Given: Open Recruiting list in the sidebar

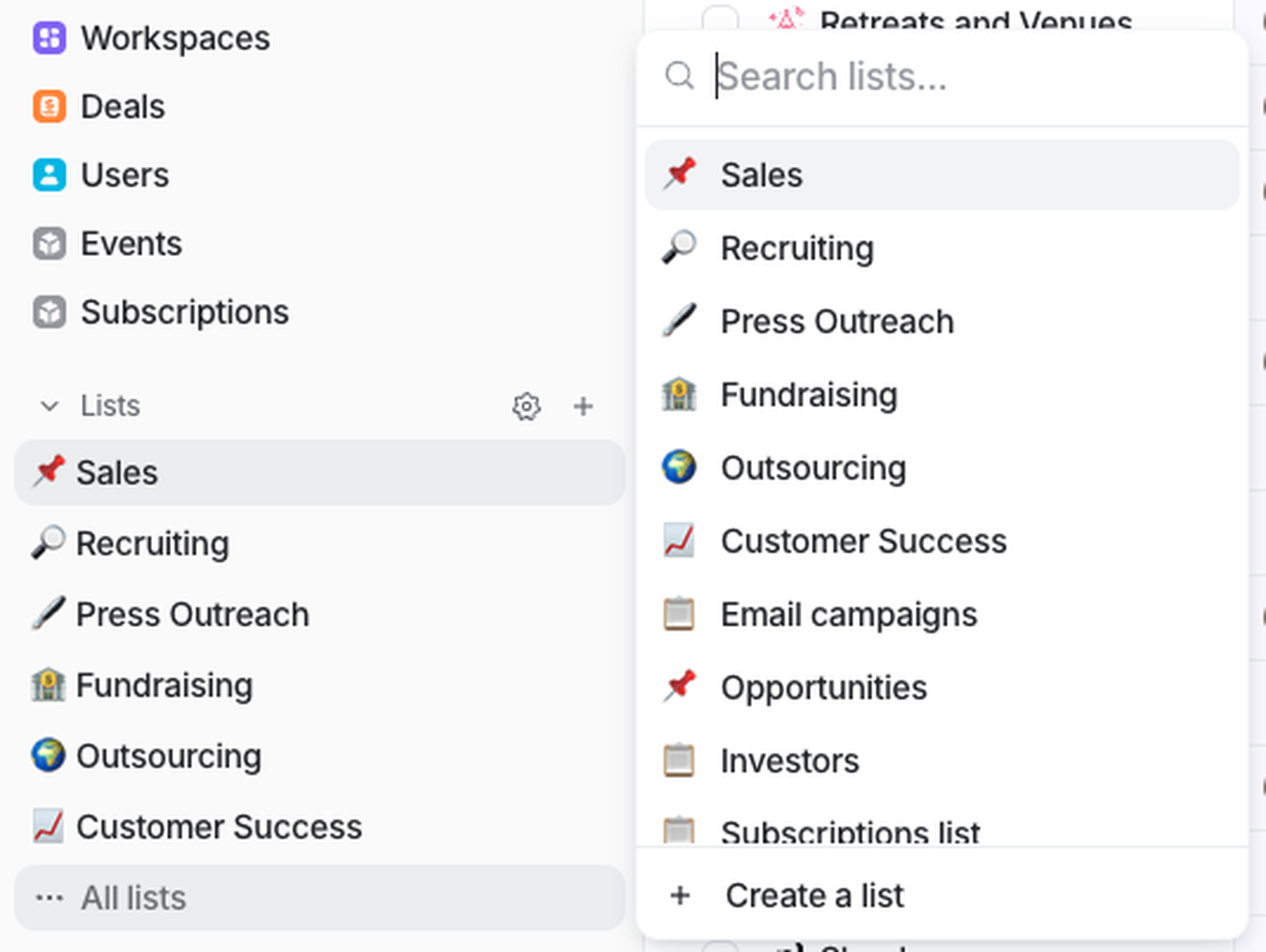Looking at the screenshot, I should 152,543.
